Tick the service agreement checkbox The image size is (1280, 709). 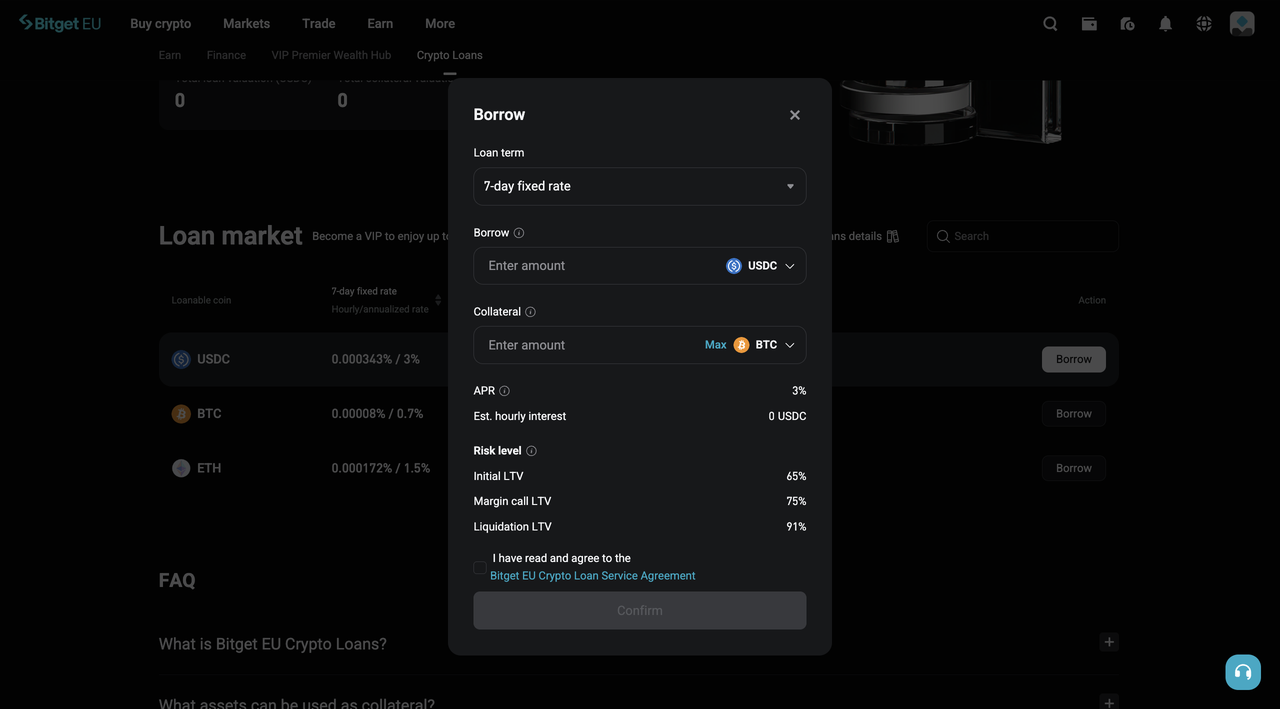(480, 567)
